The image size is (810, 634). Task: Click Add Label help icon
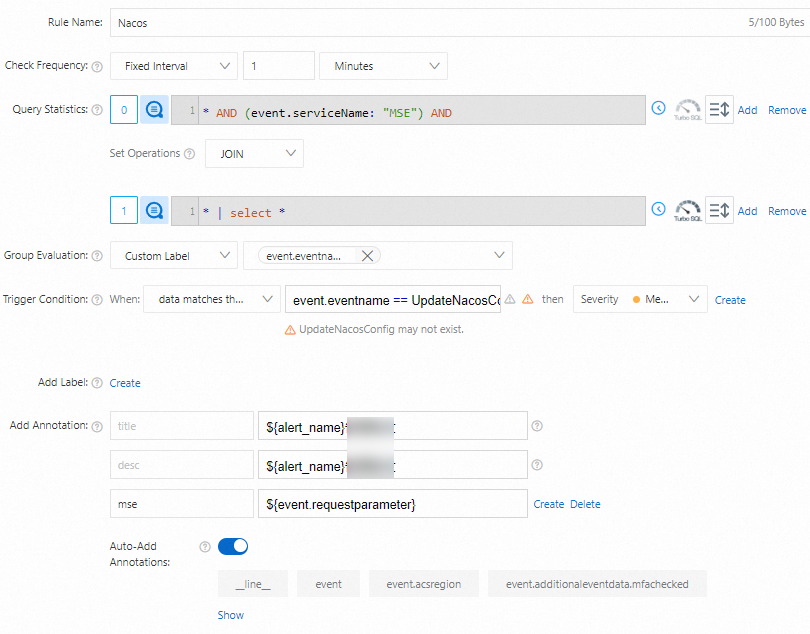coord(97,383)
